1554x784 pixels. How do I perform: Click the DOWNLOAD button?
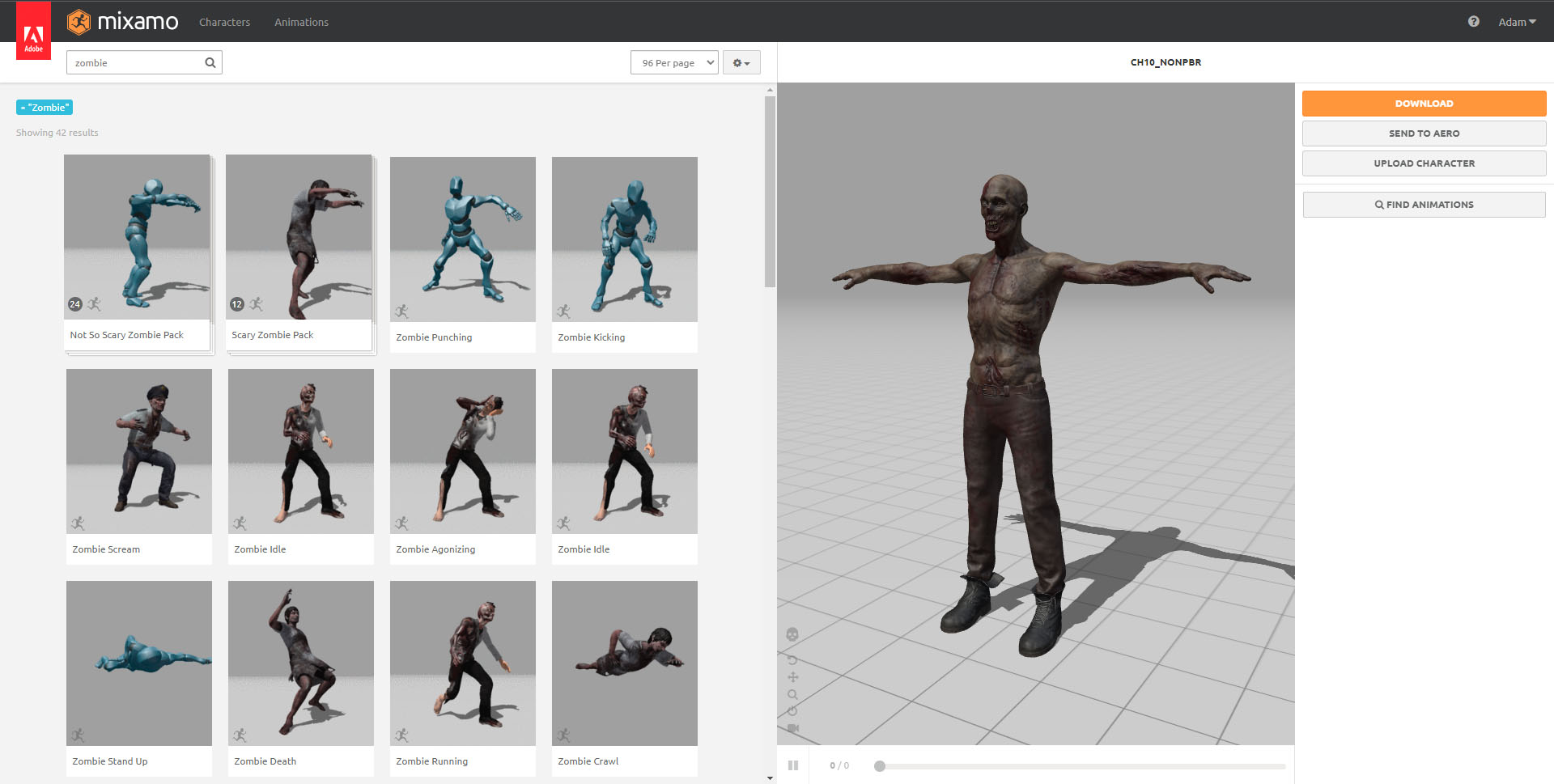(1424, 103)
